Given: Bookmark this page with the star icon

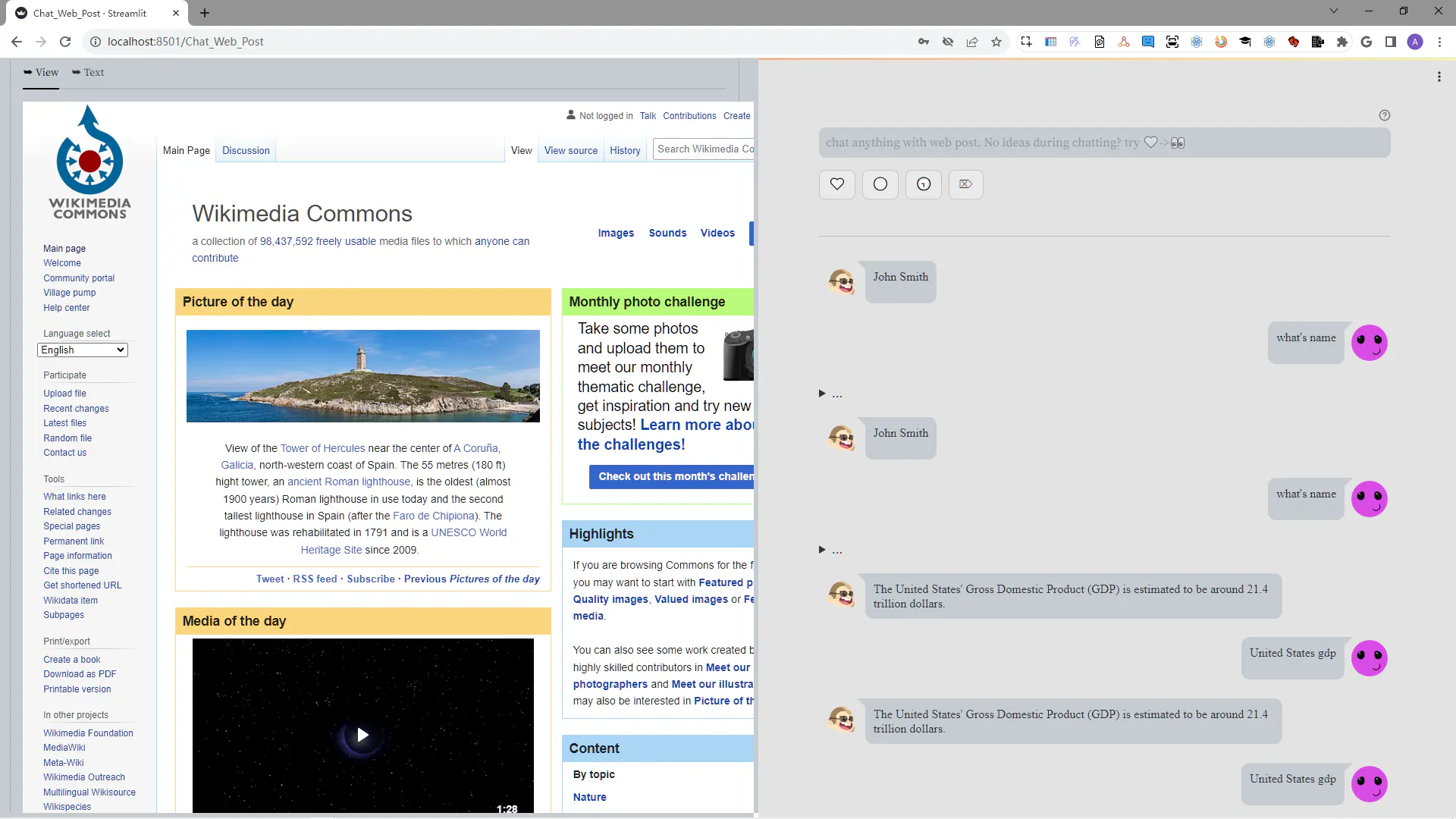Looking at the screenshot, I should pos(996,42).
